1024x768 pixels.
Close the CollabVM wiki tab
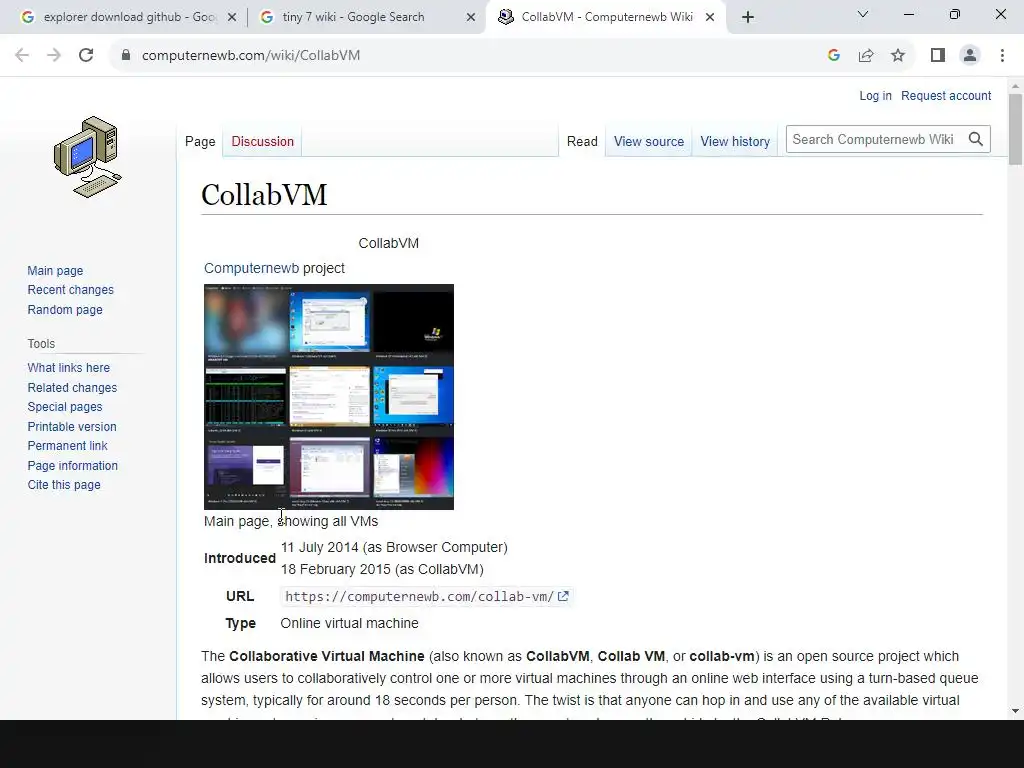710,17
